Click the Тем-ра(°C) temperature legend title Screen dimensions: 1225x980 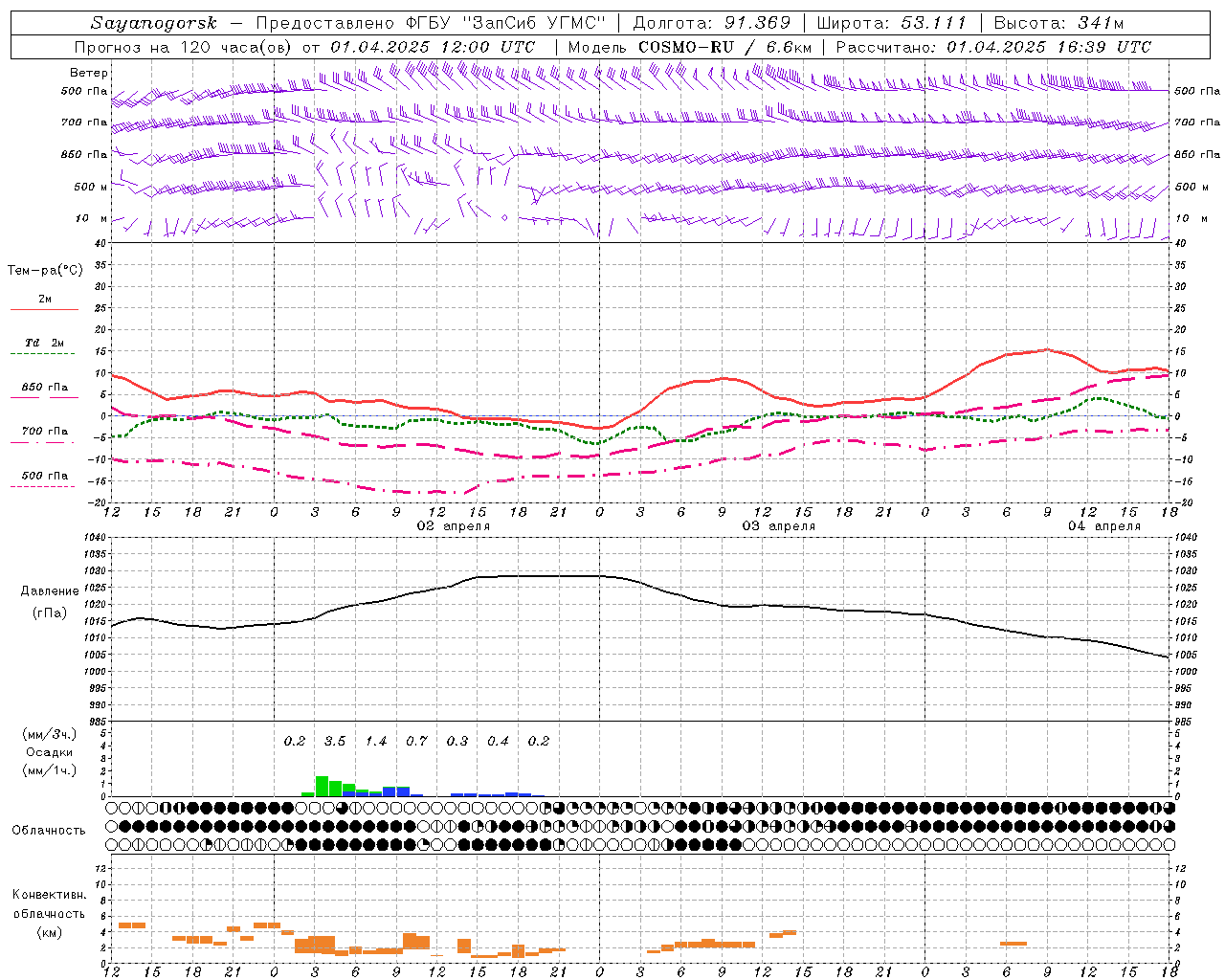point(45,271)
